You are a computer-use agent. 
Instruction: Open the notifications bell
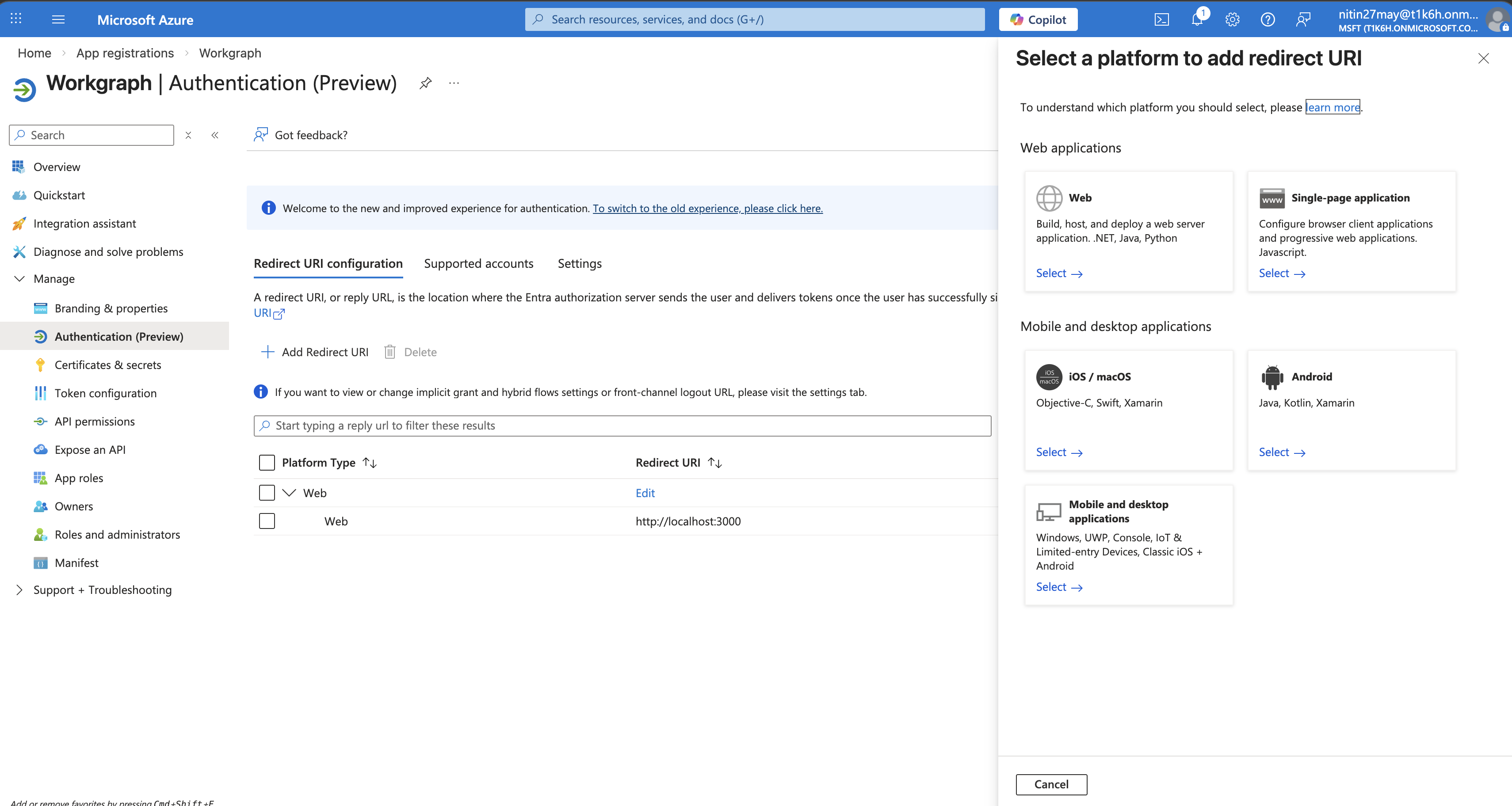click(x=1197, y=19)
